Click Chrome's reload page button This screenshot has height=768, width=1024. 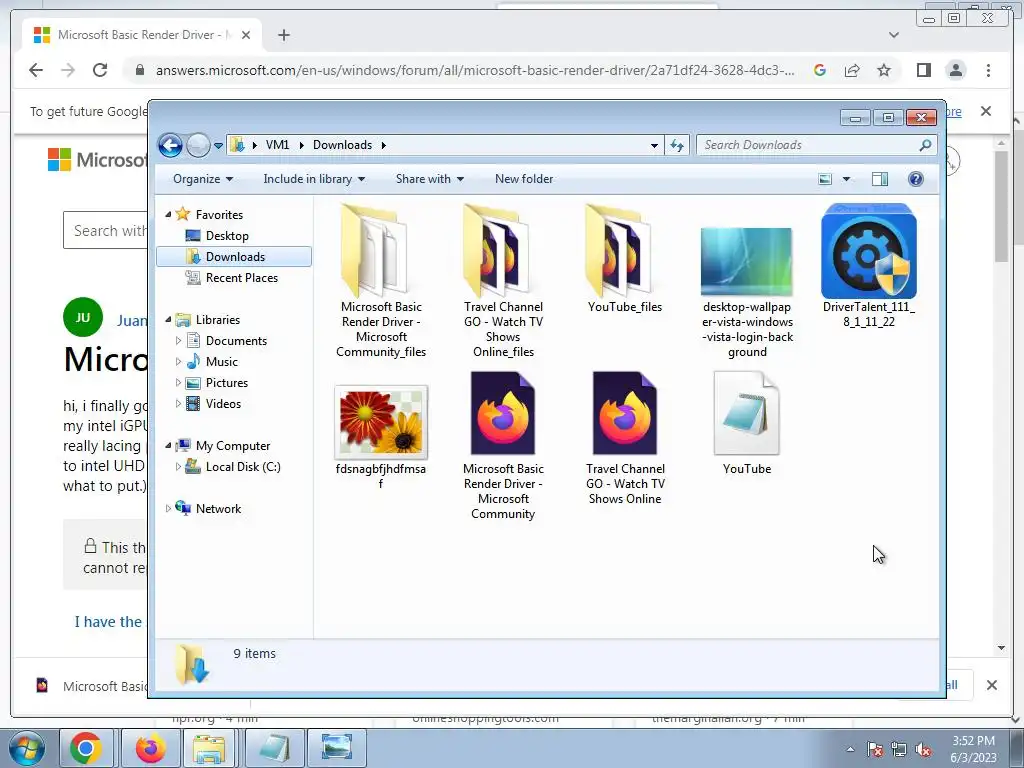(x=100, y=70)
